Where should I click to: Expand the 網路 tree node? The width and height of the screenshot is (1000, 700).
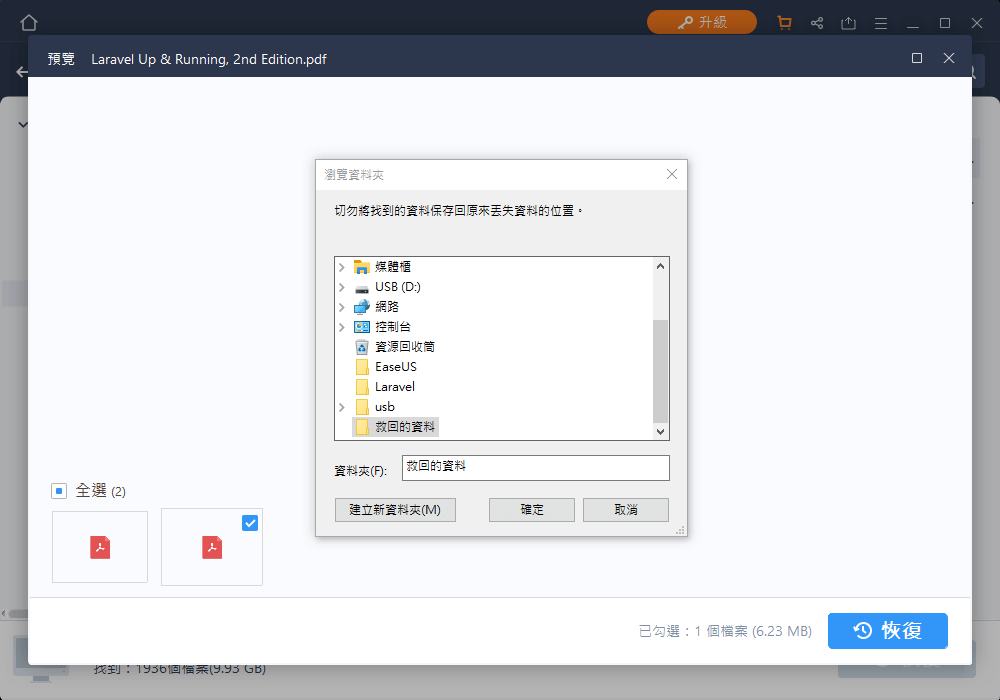point(343,306)
